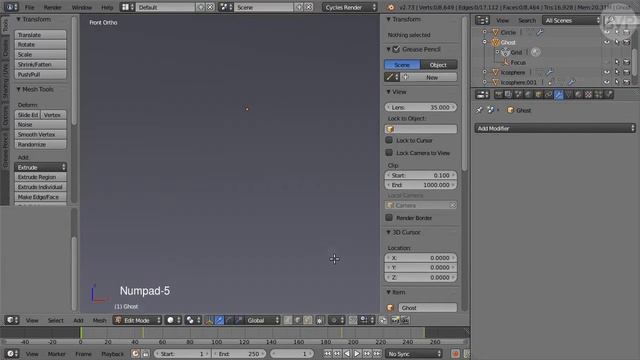Open Add Modifier dropdown
The width and height of the screenshot is (640, 360).
(555, 128)
